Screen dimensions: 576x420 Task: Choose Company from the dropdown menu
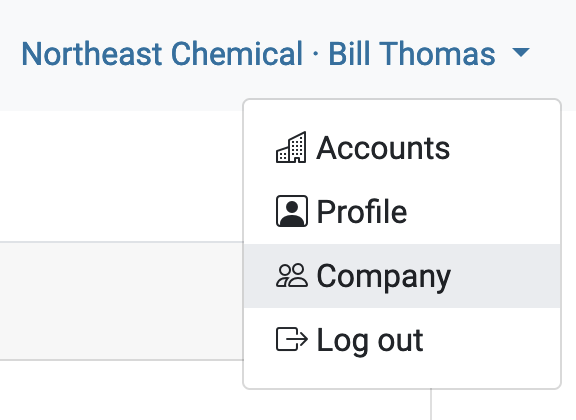click(402, 276)
